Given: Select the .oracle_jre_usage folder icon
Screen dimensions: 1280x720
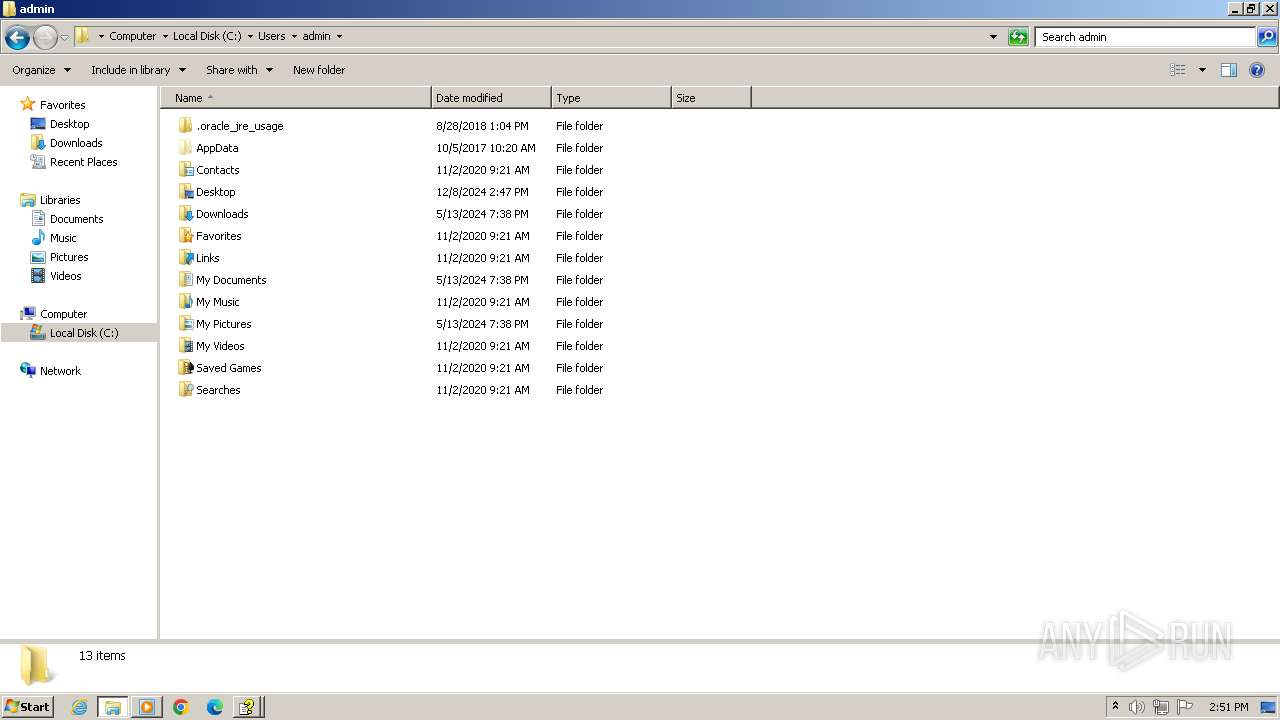Looking at the screenshot, I should tap(185, 126).
